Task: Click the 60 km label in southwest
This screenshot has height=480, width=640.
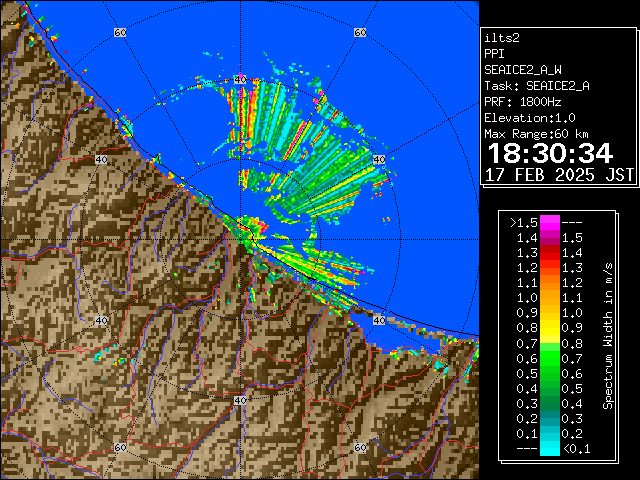Action: (120, 447)
